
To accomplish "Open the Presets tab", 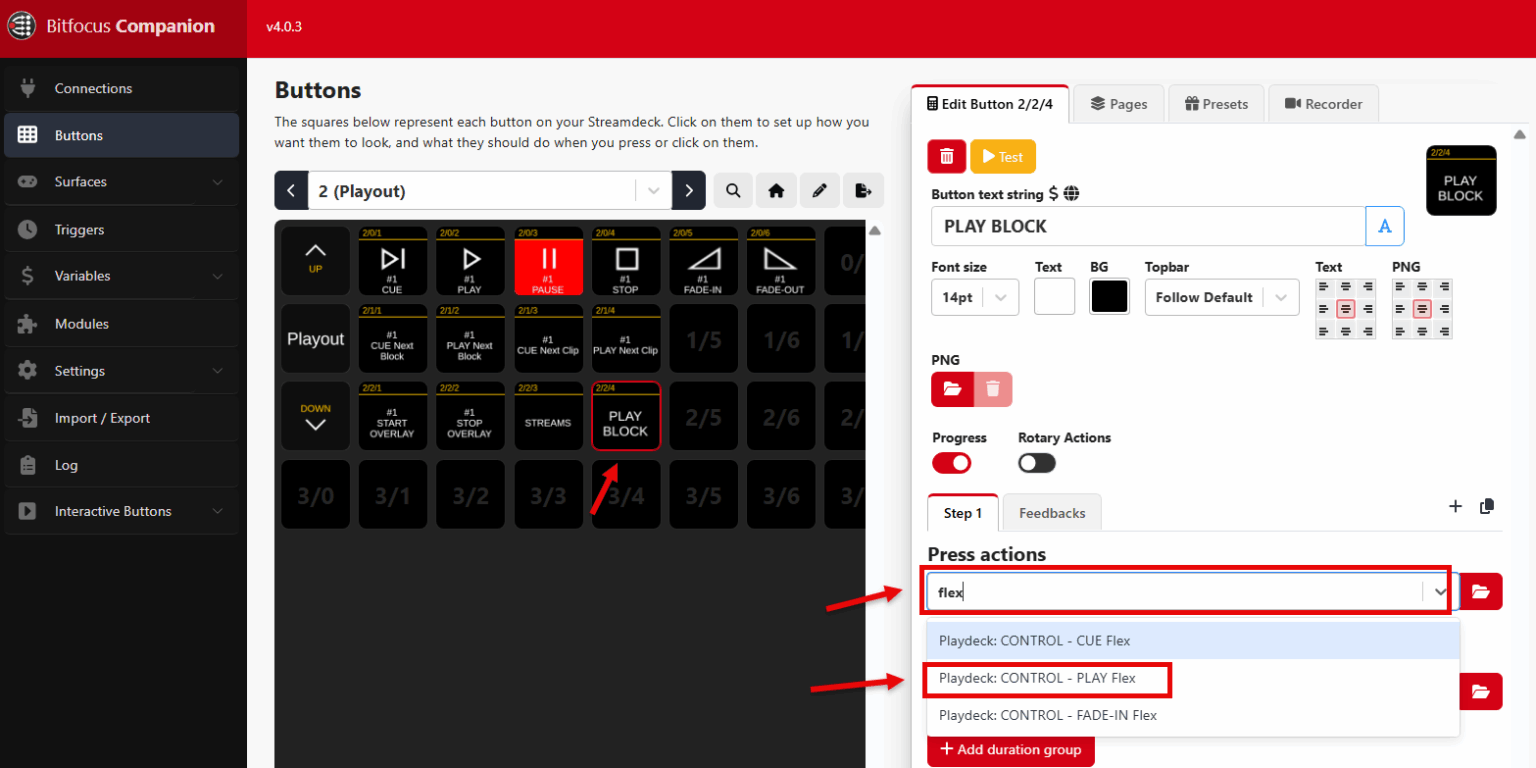I will [x=1216, y=103].
